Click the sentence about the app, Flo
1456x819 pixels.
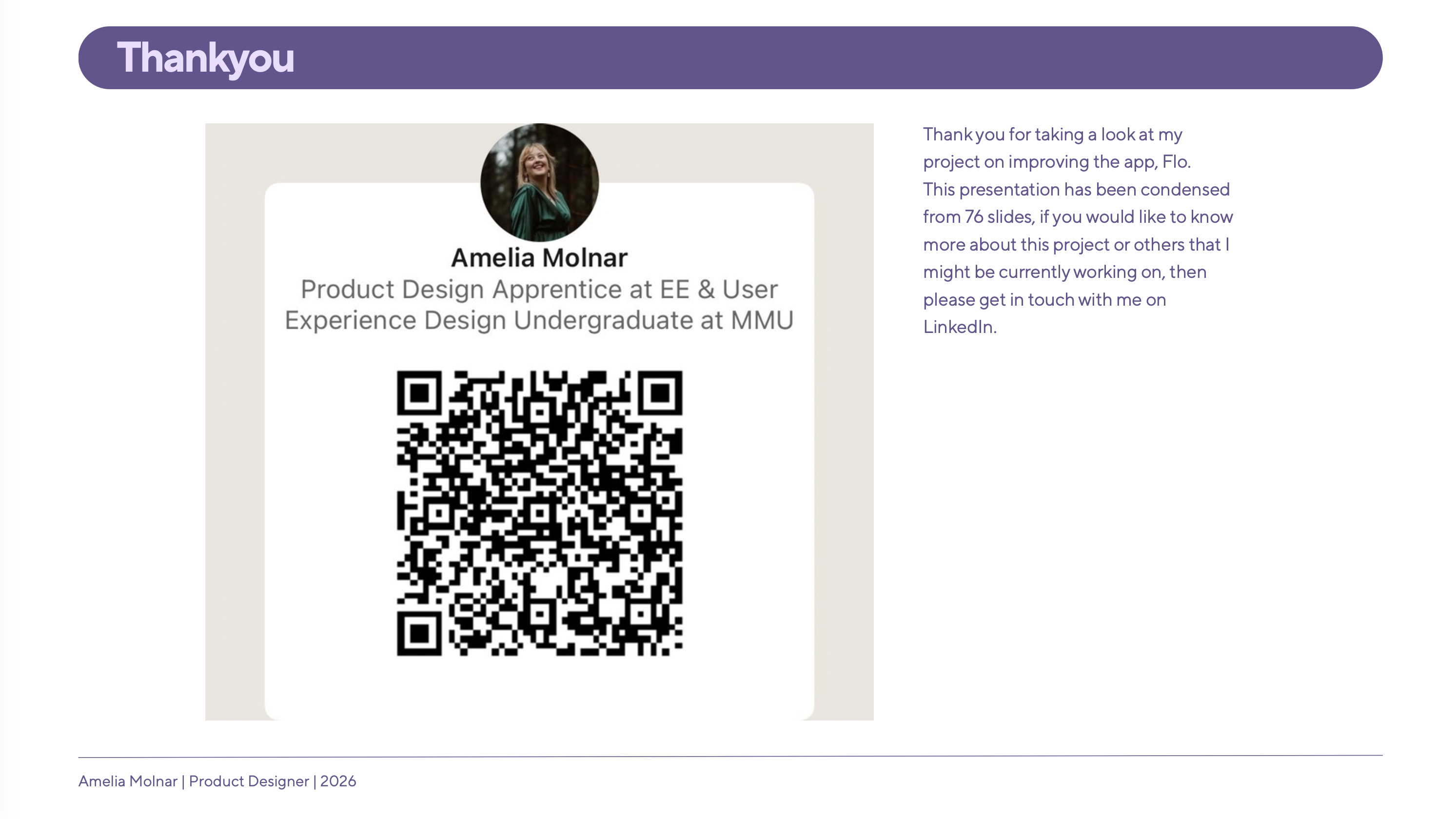[1057, 162]
